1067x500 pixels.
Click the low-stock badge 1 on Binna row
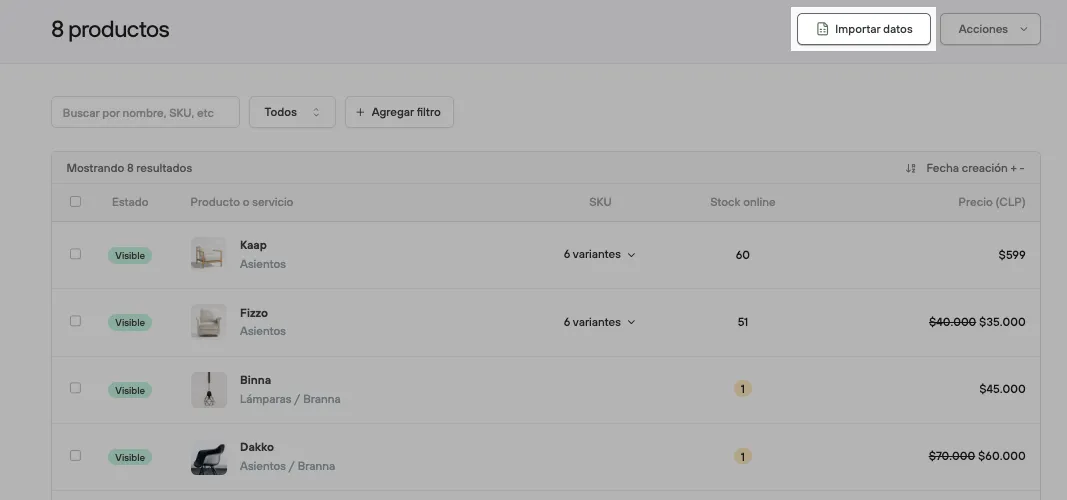coord(742,388)
